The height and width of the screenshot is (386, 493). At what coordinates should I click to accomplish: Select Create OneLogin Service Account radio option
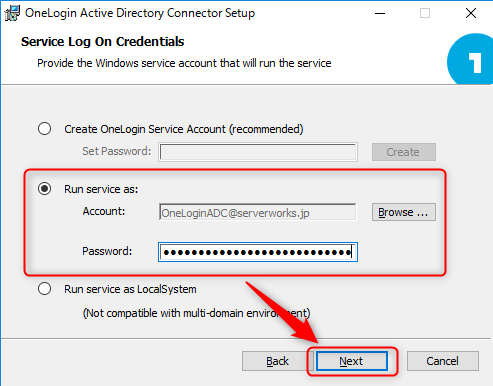[44, 129]
